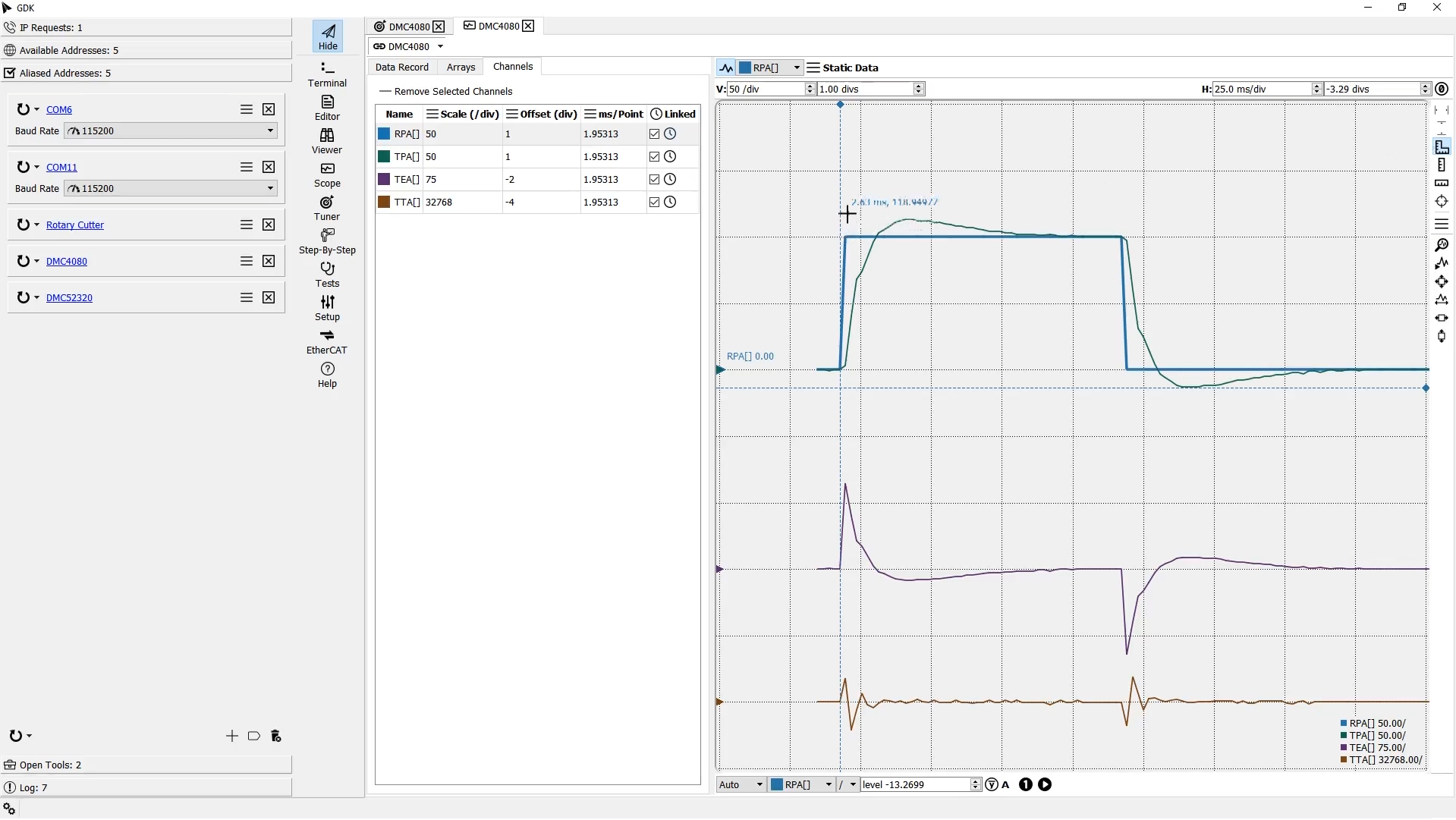Toggle the Linked checkbox for TEA[]
The width and height of the screenshot is (1456, 820).
coord(654,180)
